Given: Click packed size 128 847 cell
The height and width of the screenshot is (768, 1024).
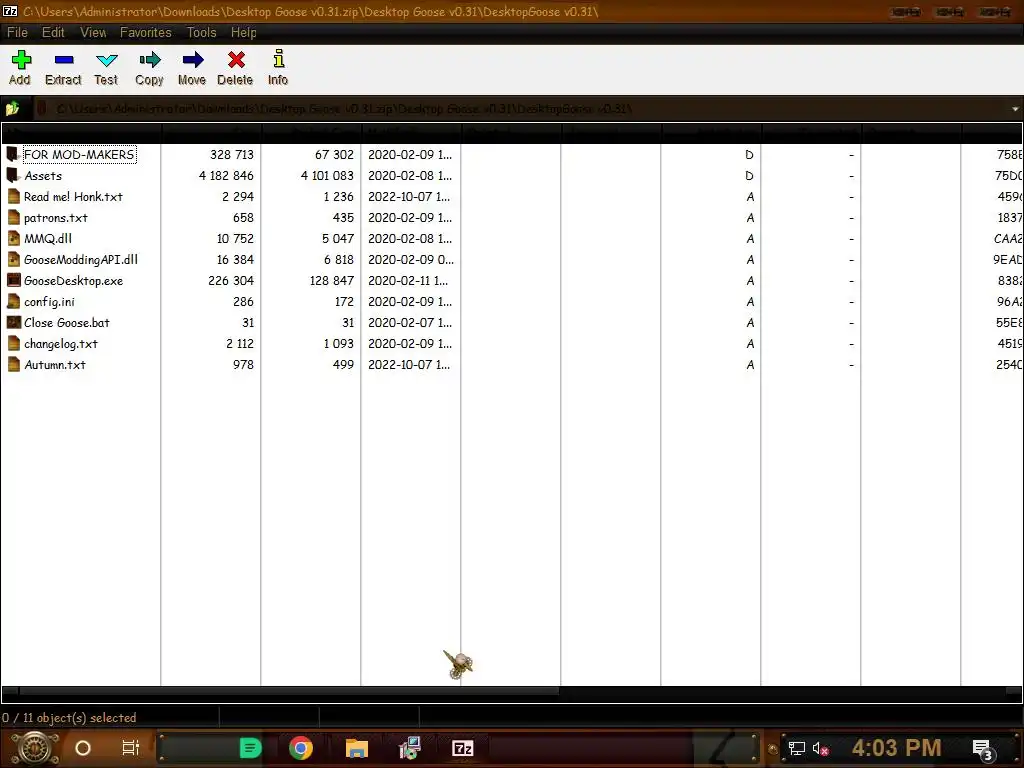Looking at the screenshot, I should [332, 280].
